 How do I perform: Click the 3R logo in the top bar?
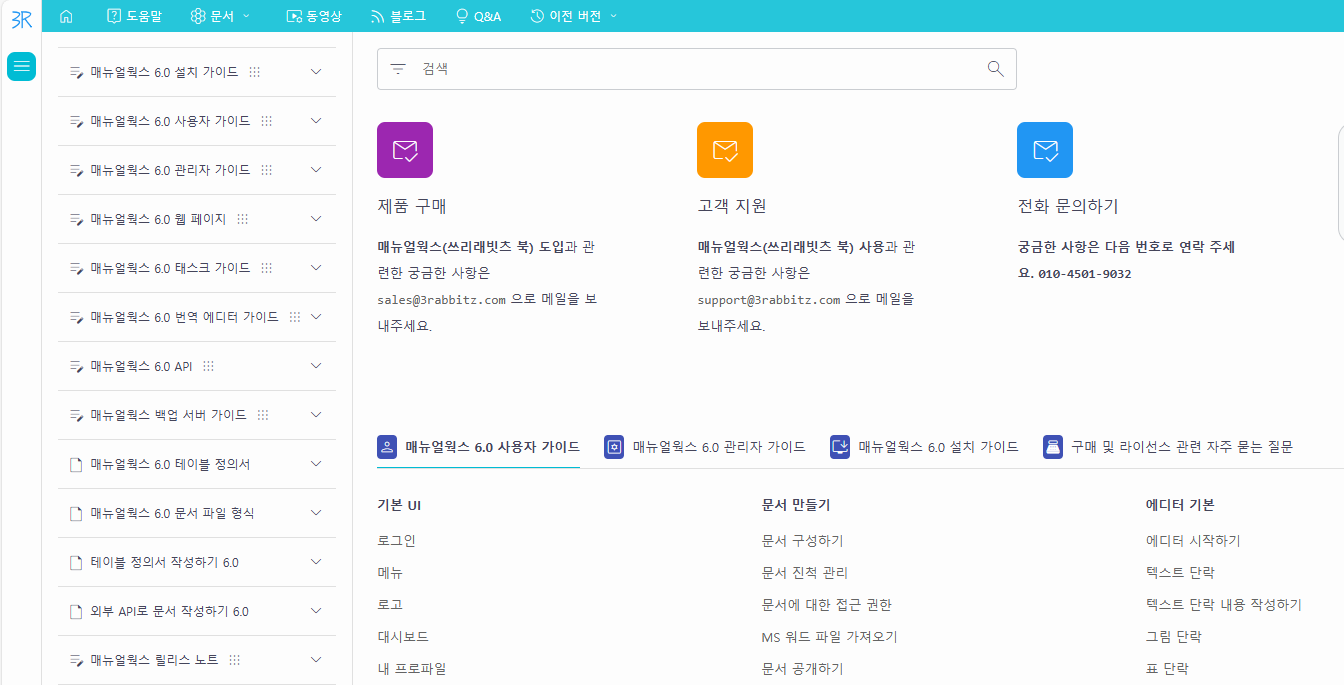[21, 17]
